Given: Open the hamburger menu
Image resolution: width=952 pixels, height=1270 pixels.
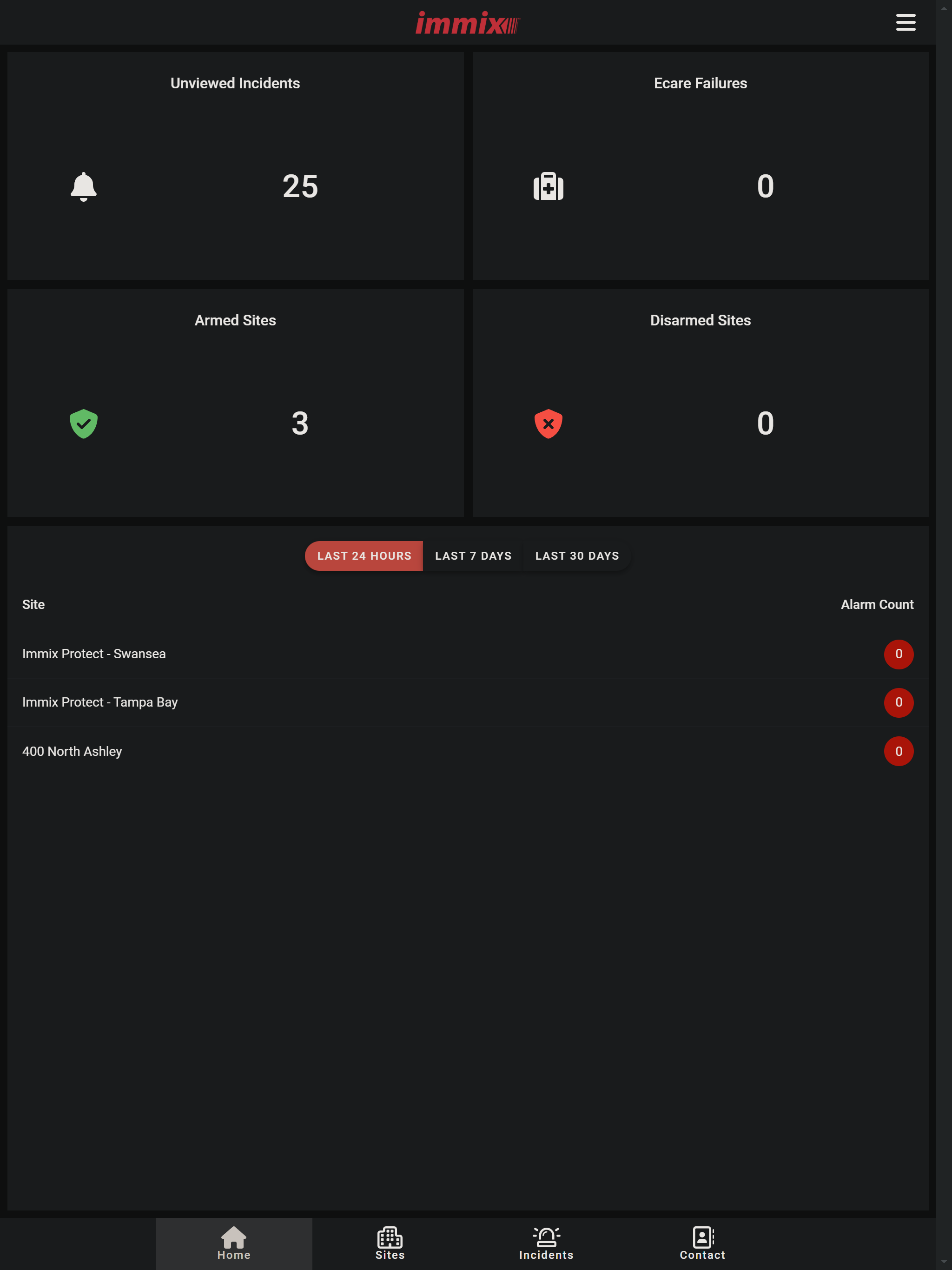Looking at the screenshot, I should pyautogui.click(x=906, y=22).
